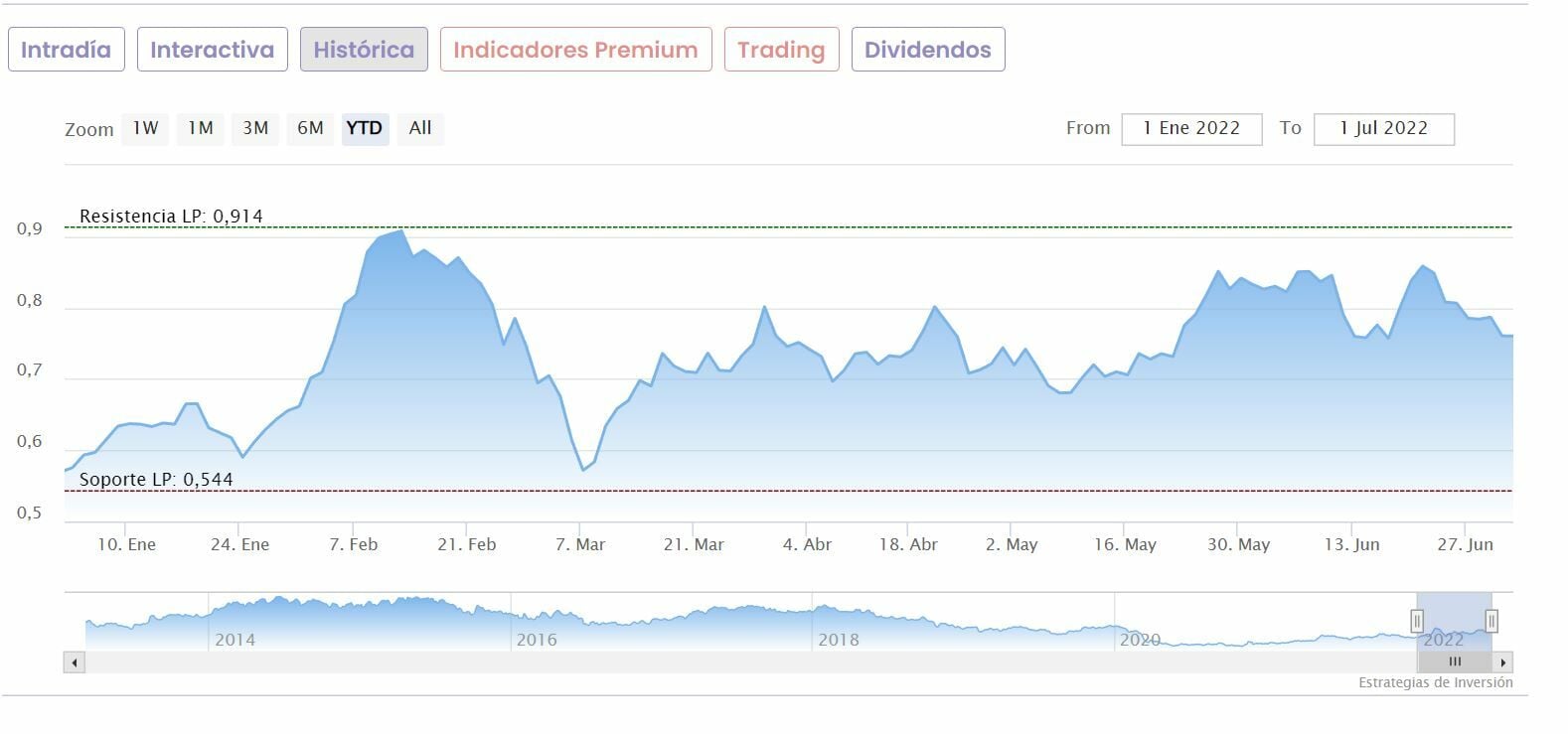Select the 1W zoom range
This screenshot has height=734, width=1568.
[x=145, y=128]
